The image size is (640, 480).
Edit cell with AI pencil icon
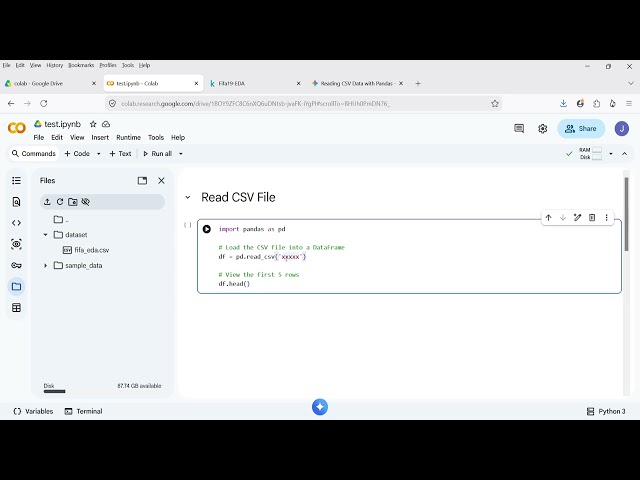click(x=577, y=218)
